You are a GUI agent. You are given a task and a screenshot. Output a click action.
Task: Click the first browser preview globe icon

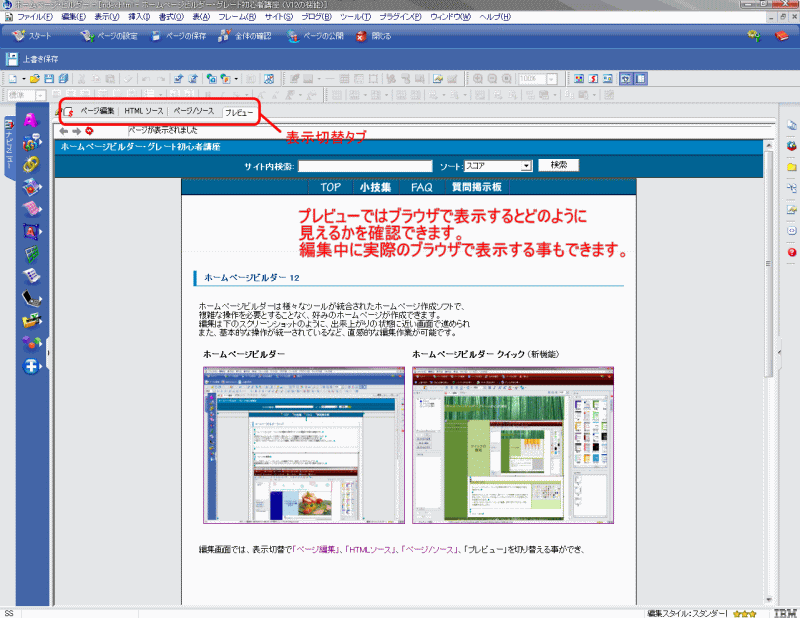(211, 79)
